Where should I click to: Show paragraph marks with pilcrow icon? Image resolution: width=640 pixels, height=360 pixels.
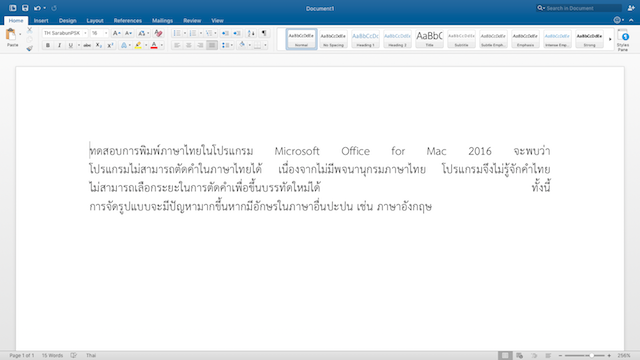tap(264, 33)
